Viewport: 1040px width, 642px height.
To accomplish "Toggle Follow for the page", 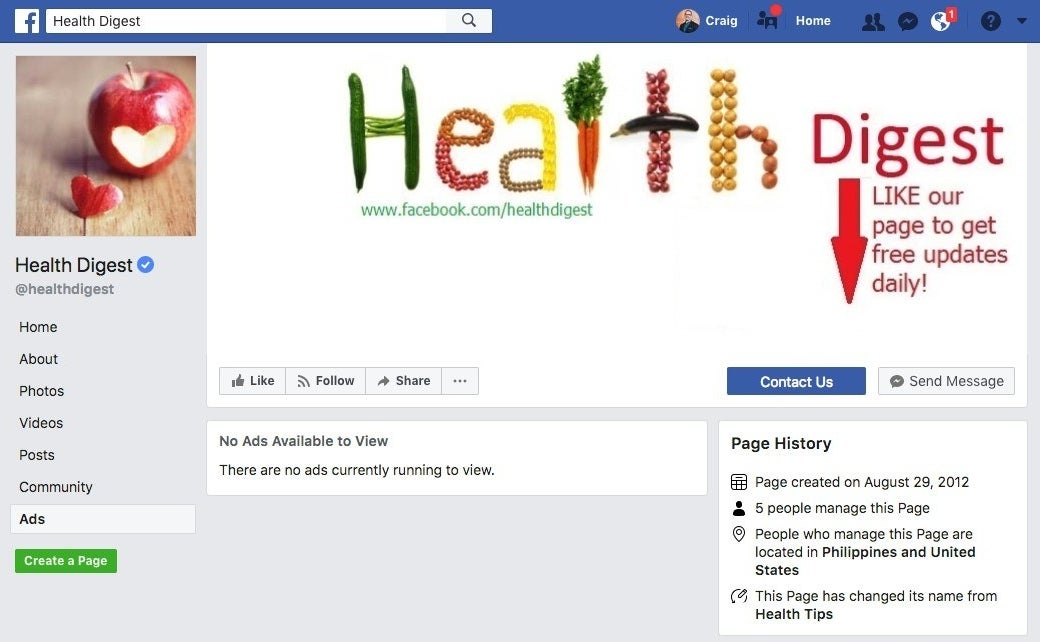I will tap(326, 381).
